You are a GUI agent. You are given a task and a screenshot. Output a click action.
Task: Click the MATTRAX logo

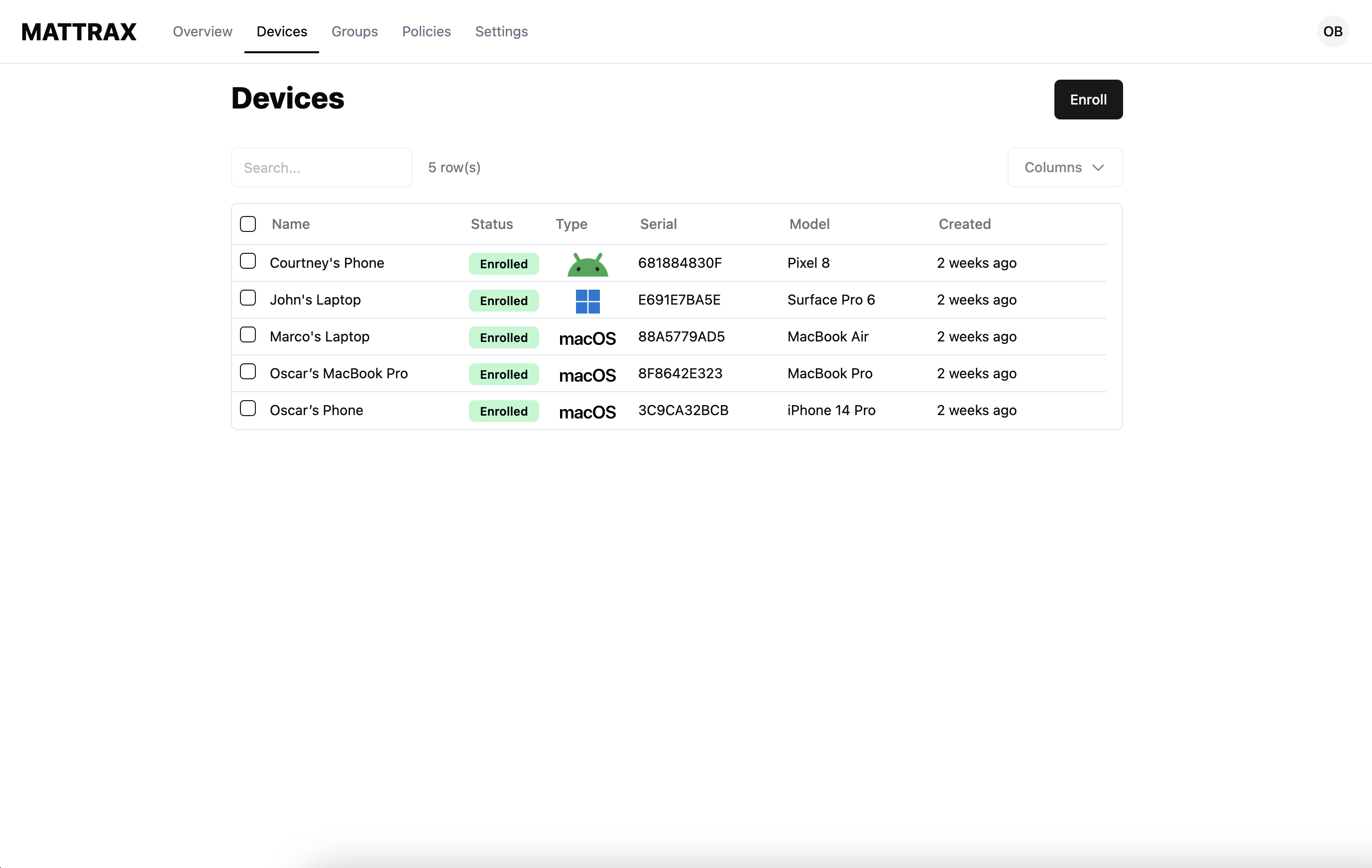[x=79, y=32]
